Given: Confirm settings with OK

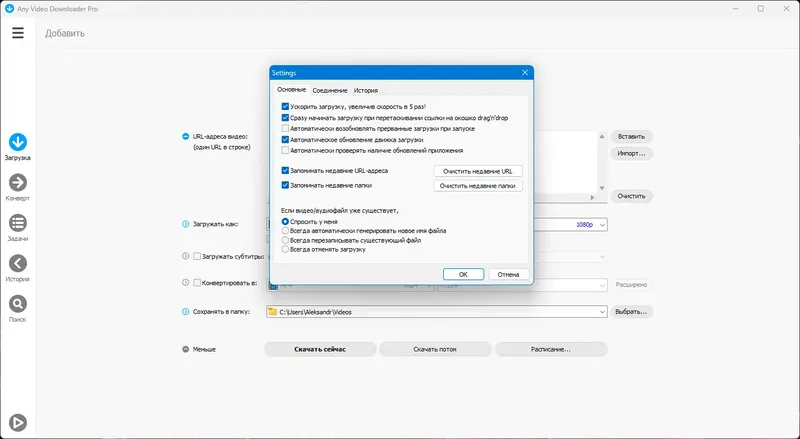Looking at the screenshot, I should pos(463,274).
